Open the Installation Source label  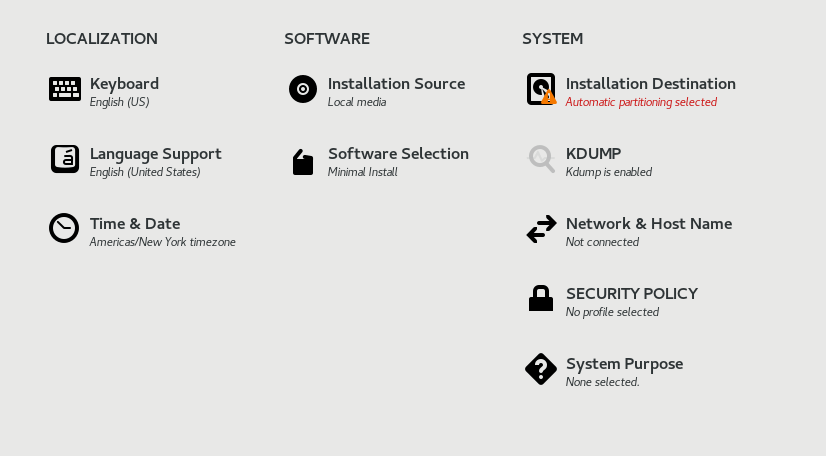coord(396,84)
